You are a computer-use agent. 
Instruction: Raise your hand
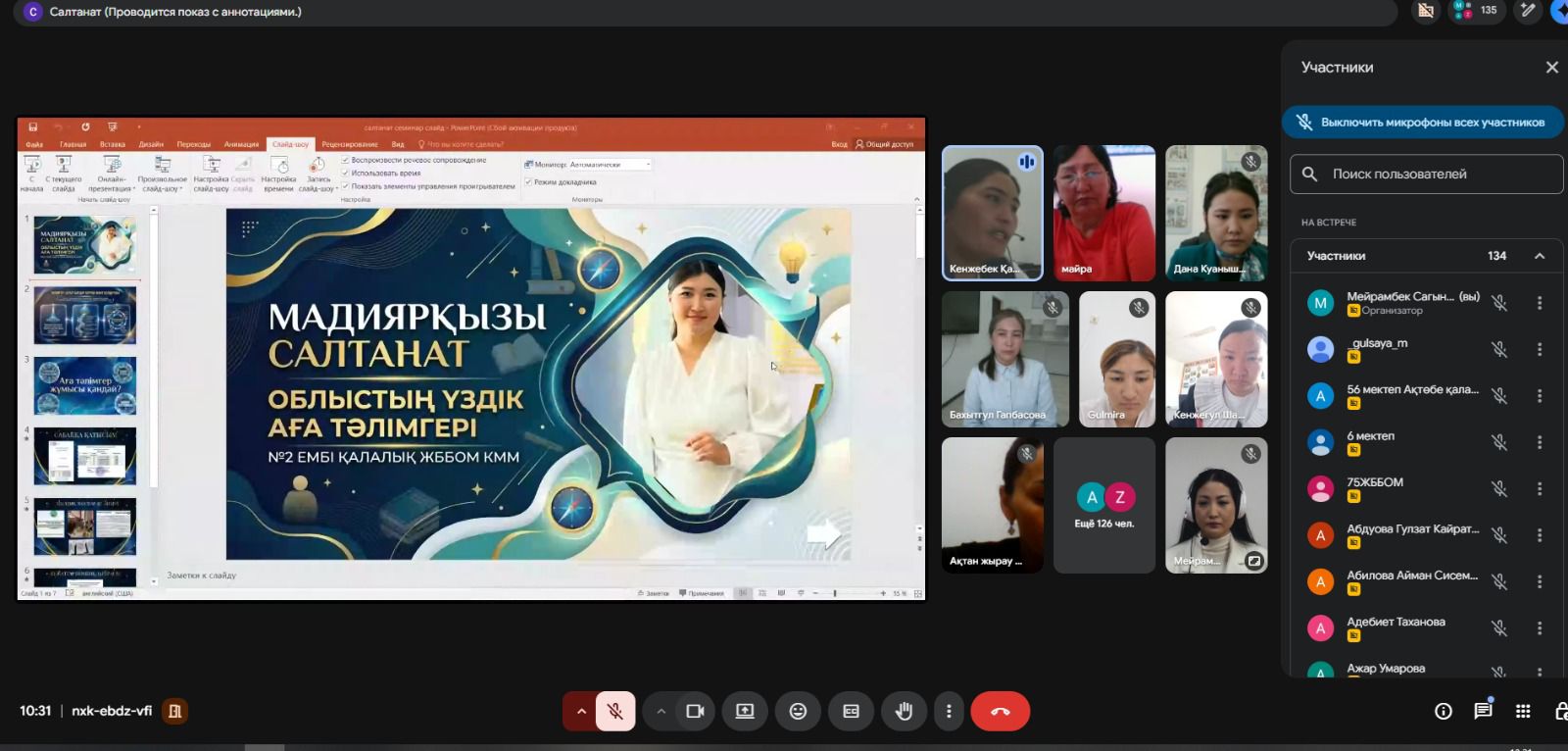(x=904, y=712)
